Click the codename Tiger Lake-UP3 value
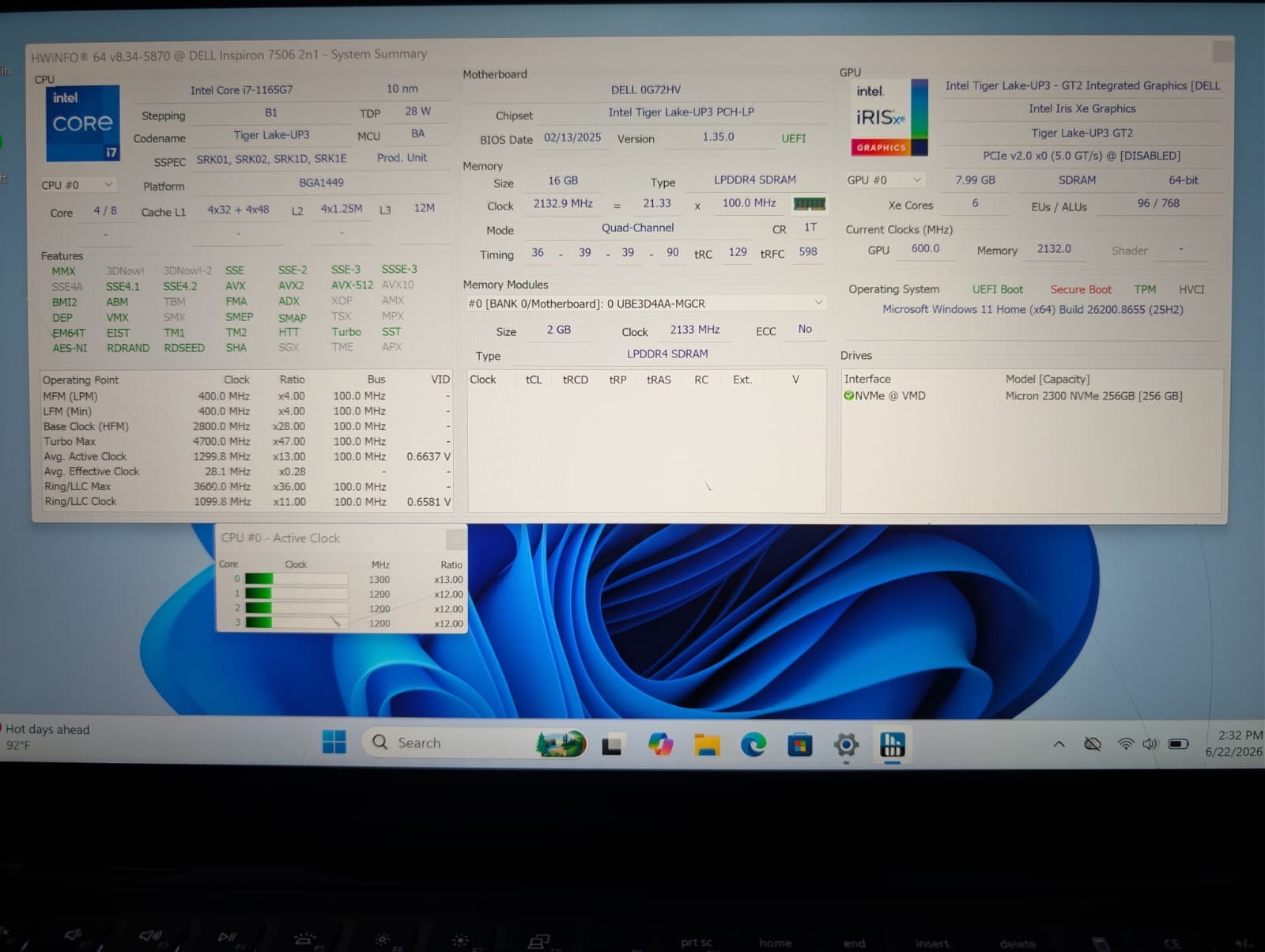 click(x=271, y=135)
